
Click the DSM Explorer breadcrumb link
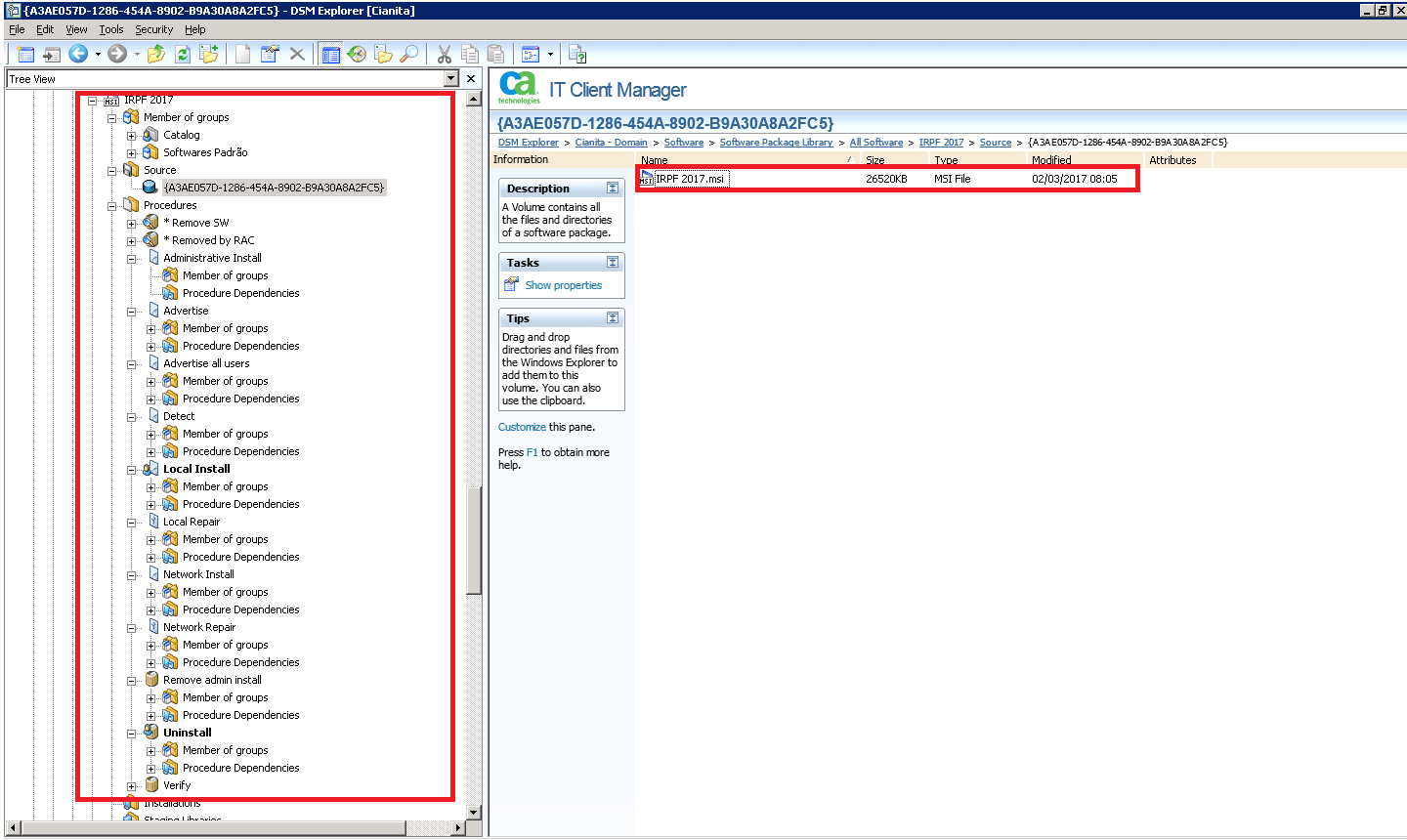tap(529, 143)
